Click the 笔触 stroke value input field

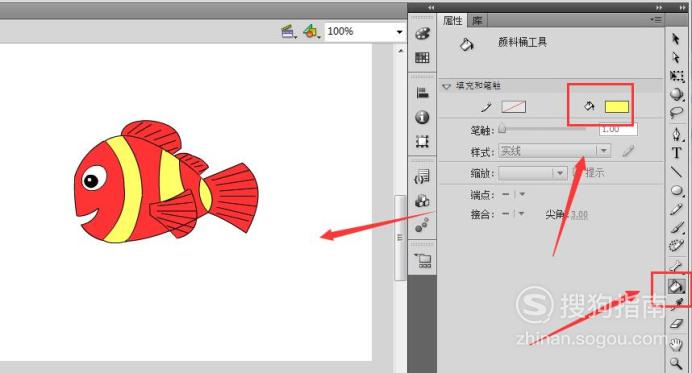click(618, 129)
